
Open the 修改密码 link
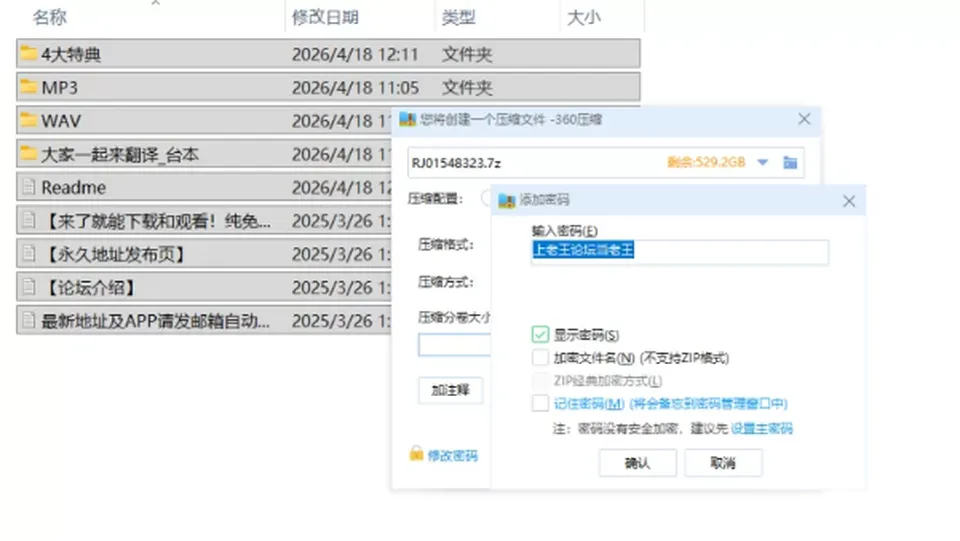(x=452, y=455)
